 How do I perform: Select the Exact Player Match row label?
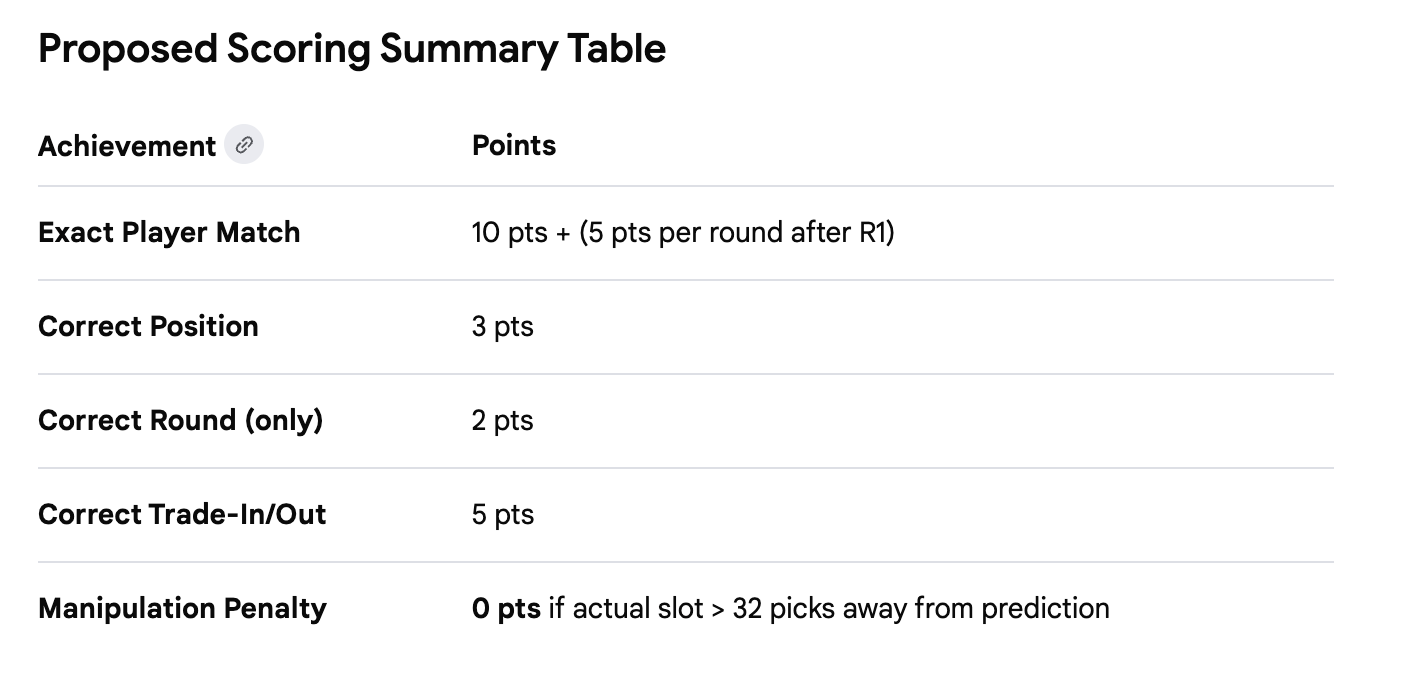point(169,232)
